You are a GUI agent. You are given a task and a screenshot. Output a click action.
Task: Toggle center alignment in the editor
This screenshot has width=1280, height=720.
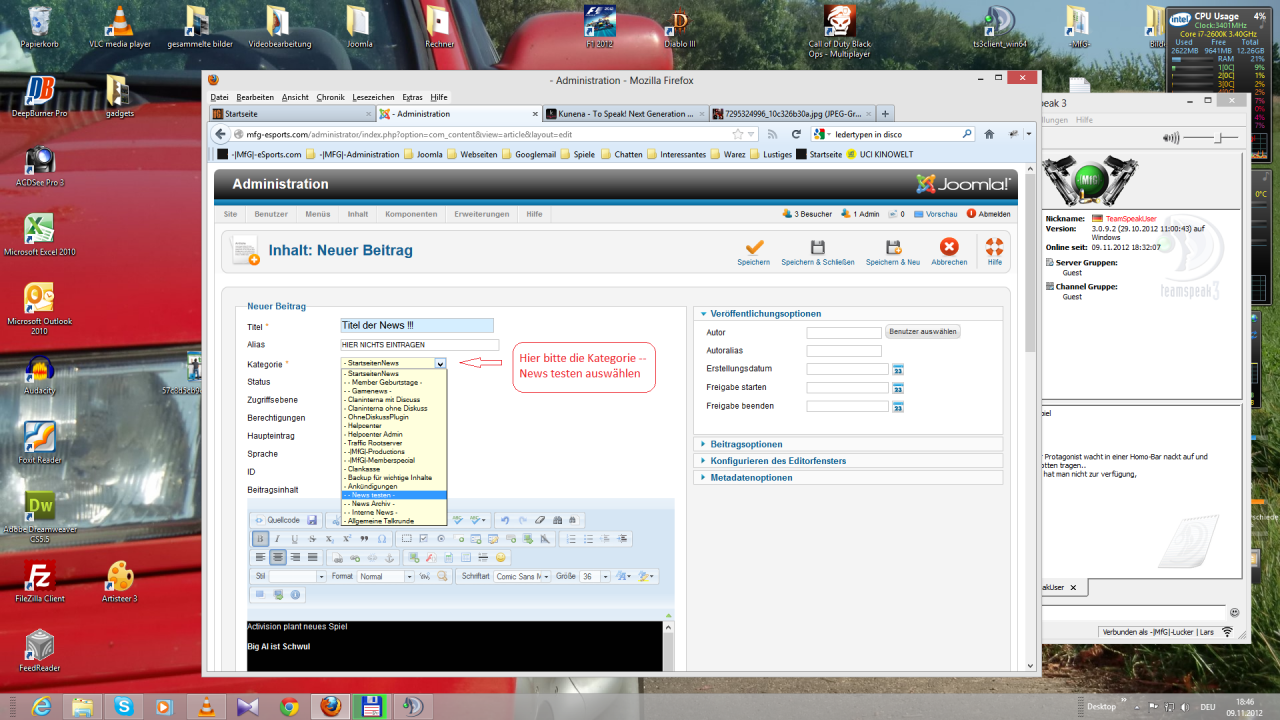pos(277,557)
